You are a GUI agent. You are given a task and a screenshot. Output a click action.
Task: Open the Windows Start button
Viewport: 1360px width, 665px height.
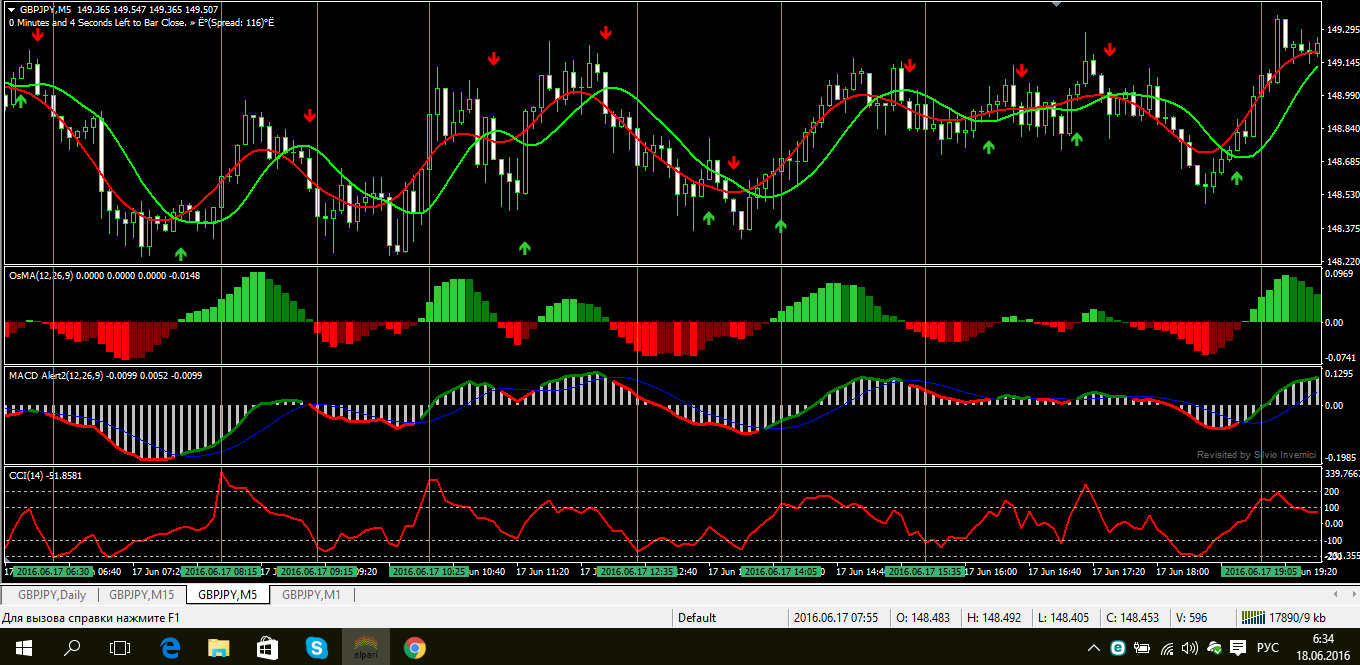coord(24,648)
